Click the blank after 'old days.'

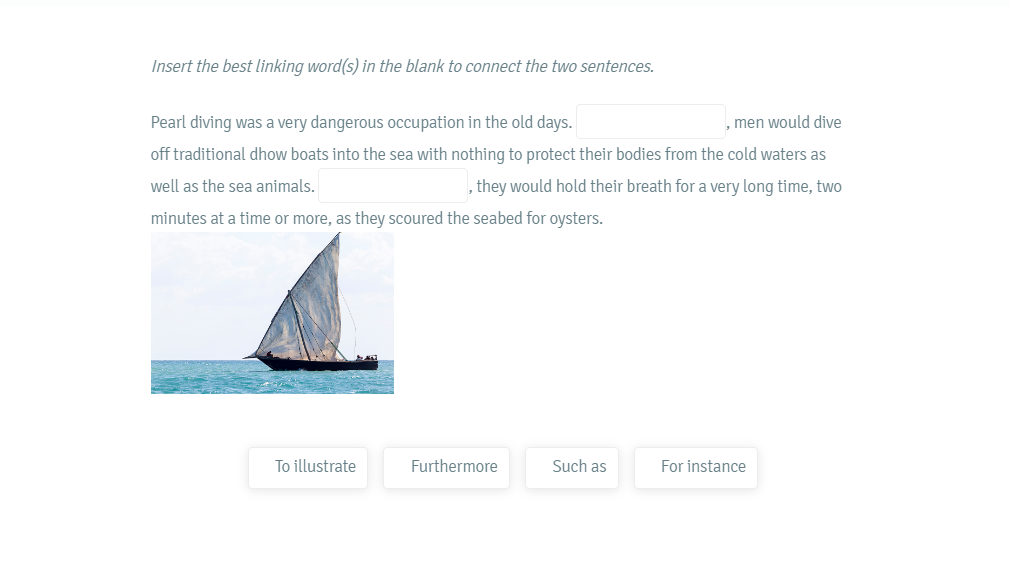point(651,122)
